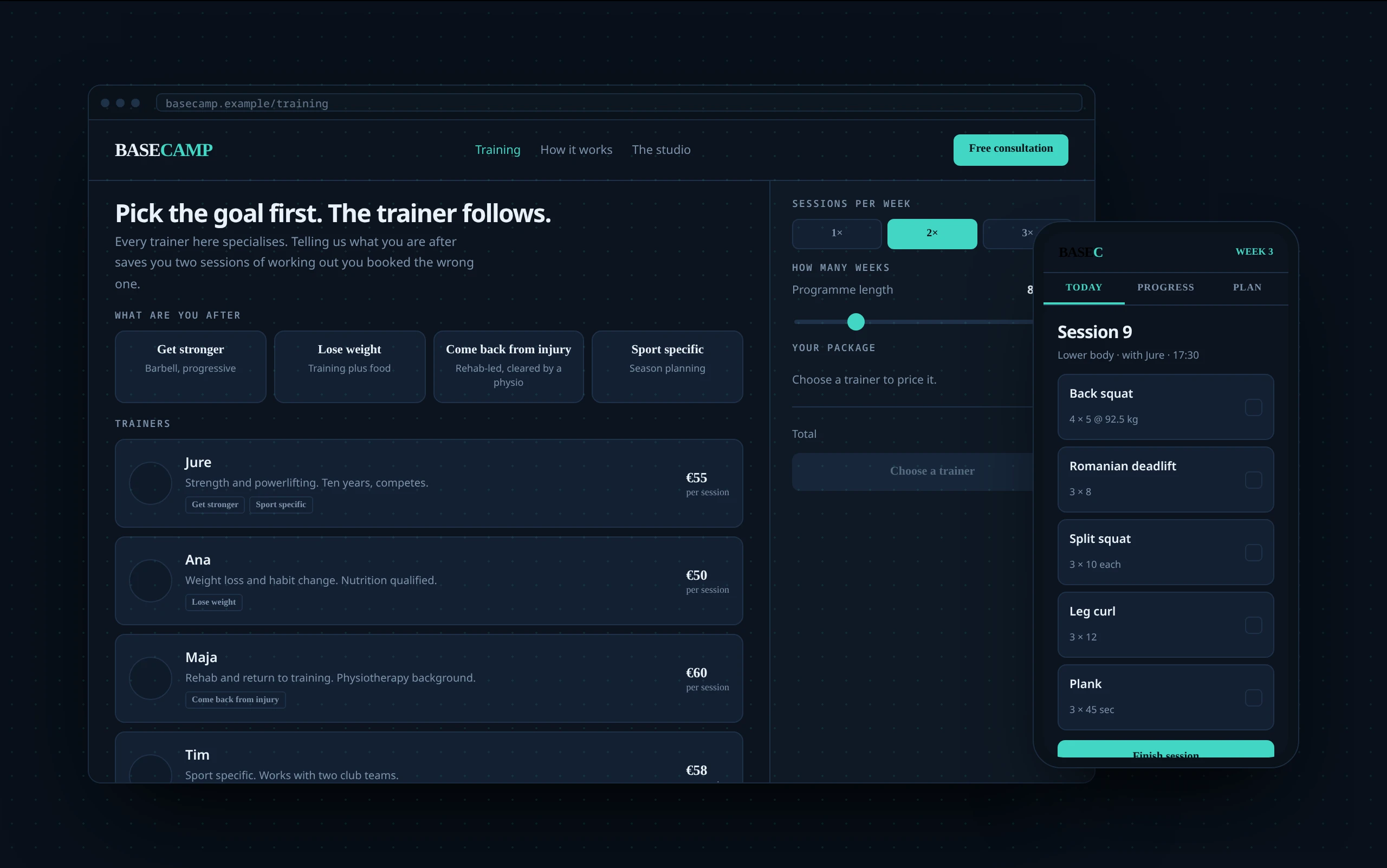
Task: Focus the basecamp.example/training address bar
Action: pos(619,103)
